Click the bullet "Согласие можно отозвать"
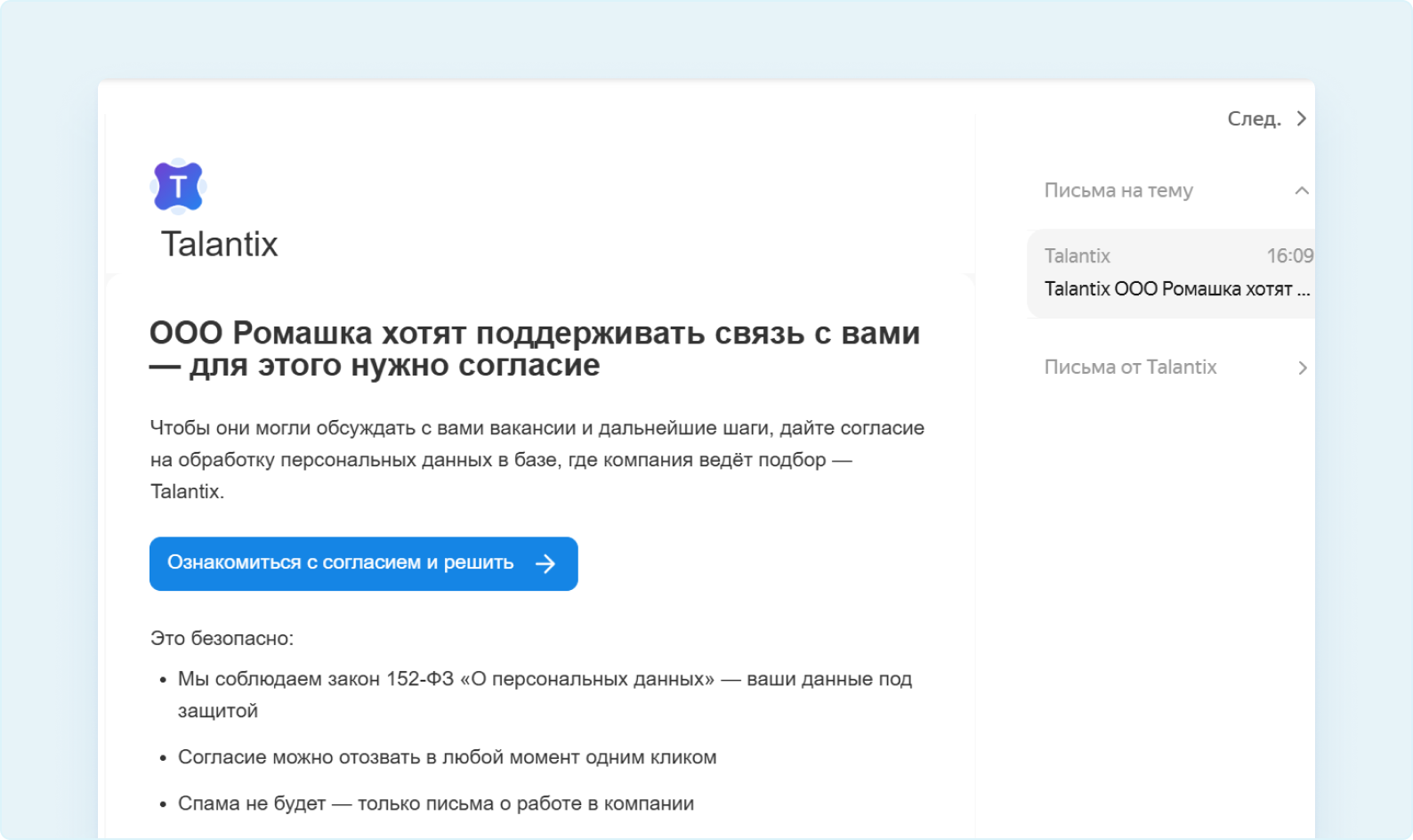1413x840 pixels. coord(447,757)
